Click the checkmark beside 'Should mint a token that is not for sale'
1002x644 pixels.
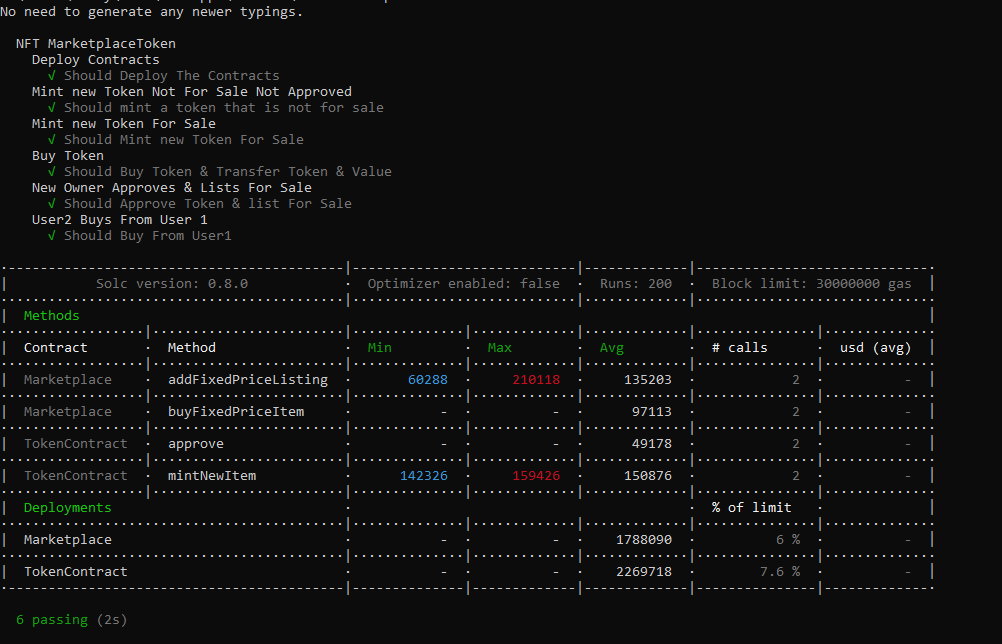pos(51,107)
